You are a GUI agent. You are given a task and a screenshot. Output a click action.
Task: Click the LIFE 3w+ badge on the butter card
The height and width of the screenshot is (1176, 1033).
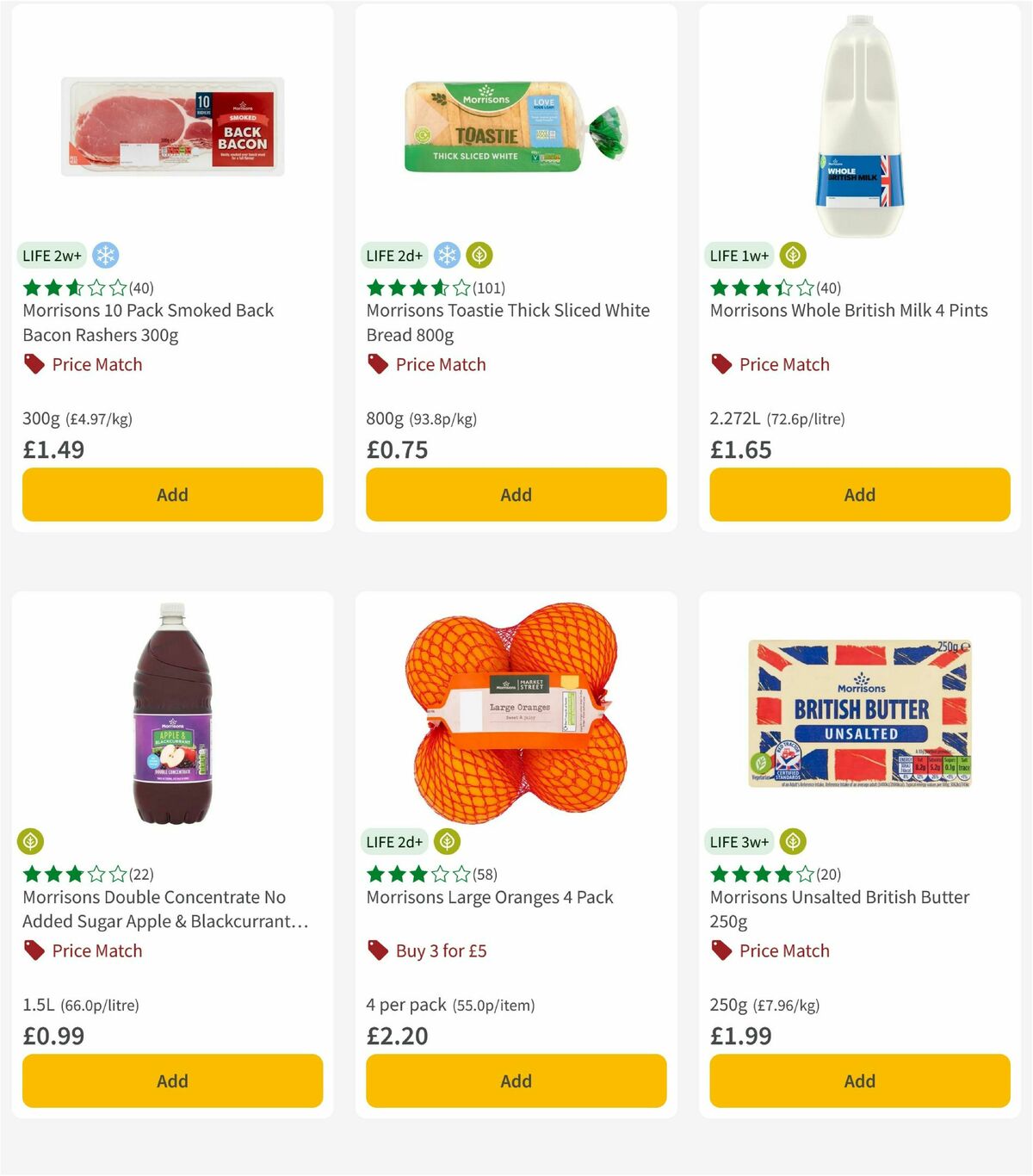738,841
